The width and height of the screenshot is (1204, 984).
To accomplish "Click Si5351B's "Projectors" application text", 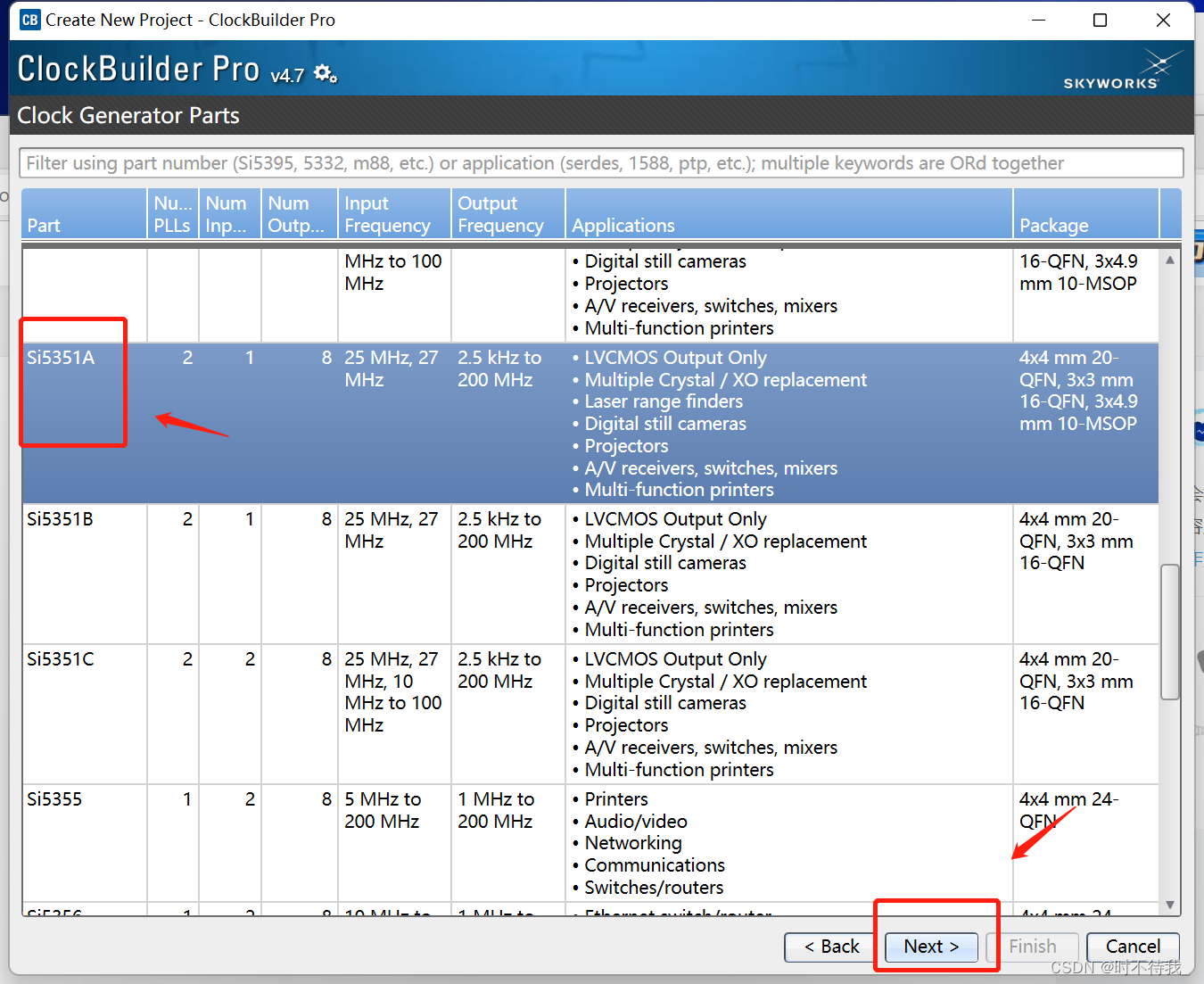I will 626,585.
